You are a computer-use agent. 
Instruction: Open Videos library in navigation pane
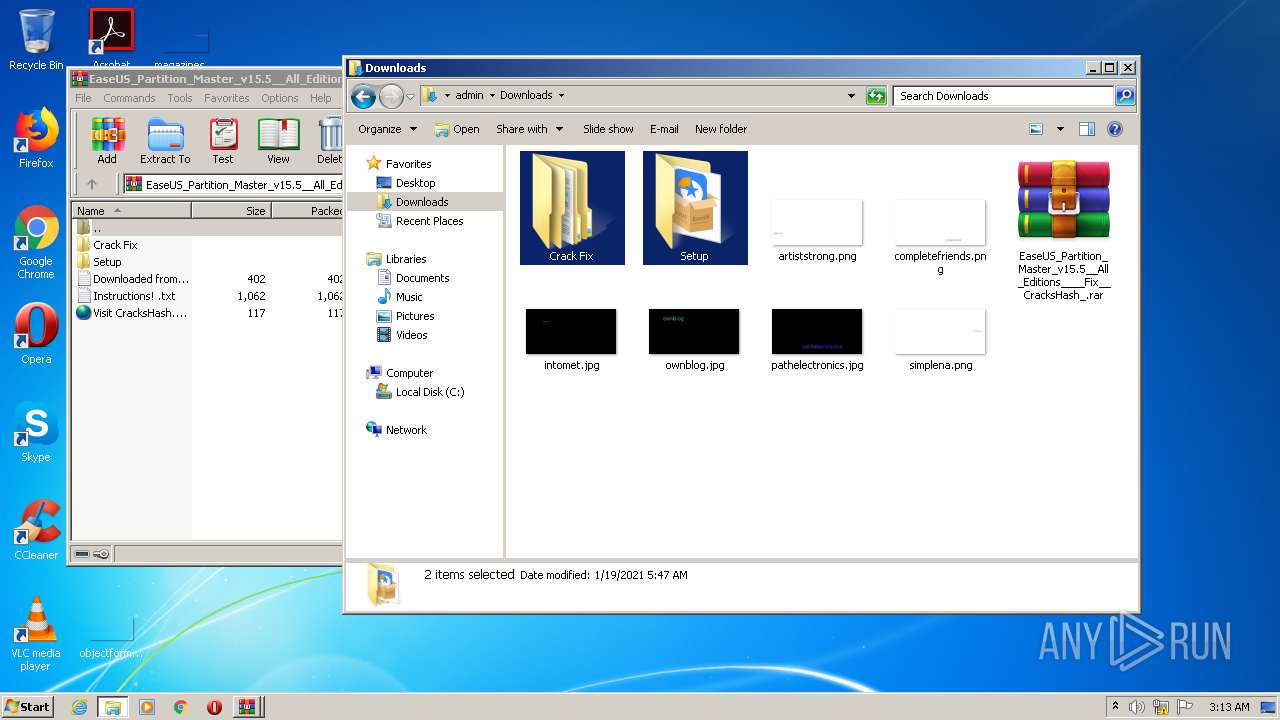tap(411, 335)
